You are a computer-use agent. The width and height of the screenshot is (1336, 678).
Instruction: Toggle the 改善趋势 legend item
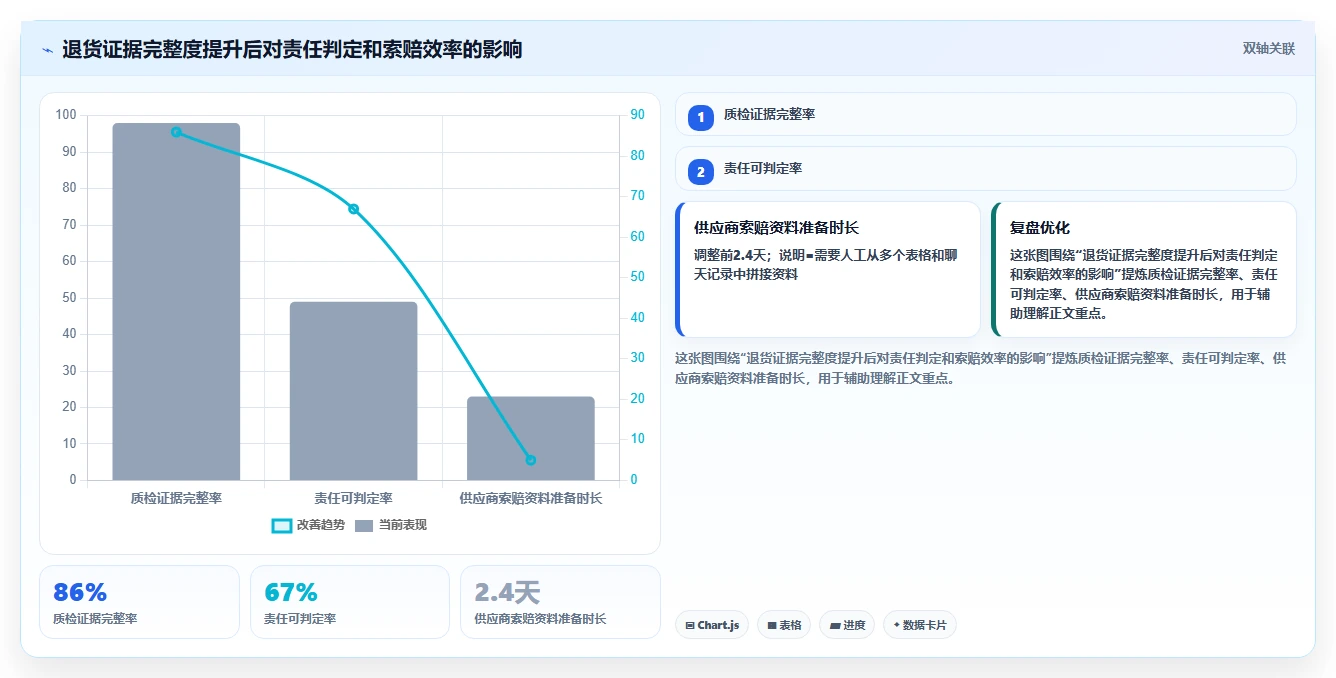tap(309, 525)
